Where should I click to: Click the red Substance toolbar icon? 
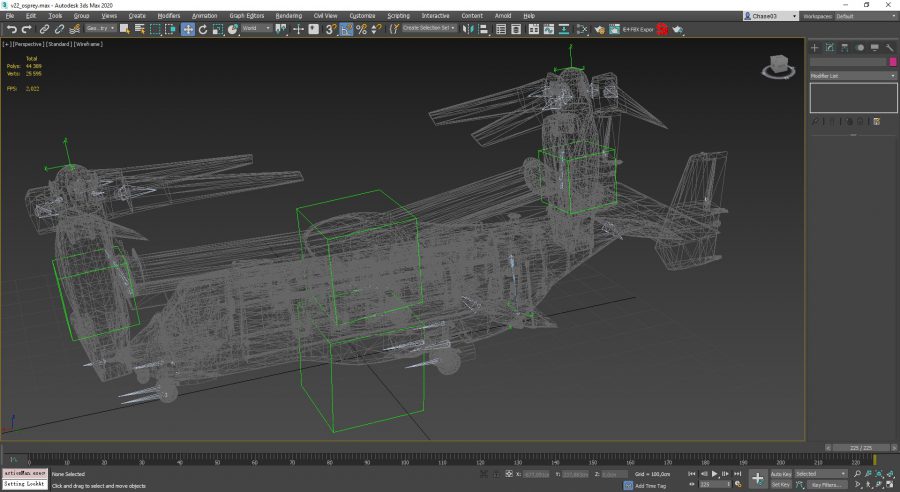662,29
